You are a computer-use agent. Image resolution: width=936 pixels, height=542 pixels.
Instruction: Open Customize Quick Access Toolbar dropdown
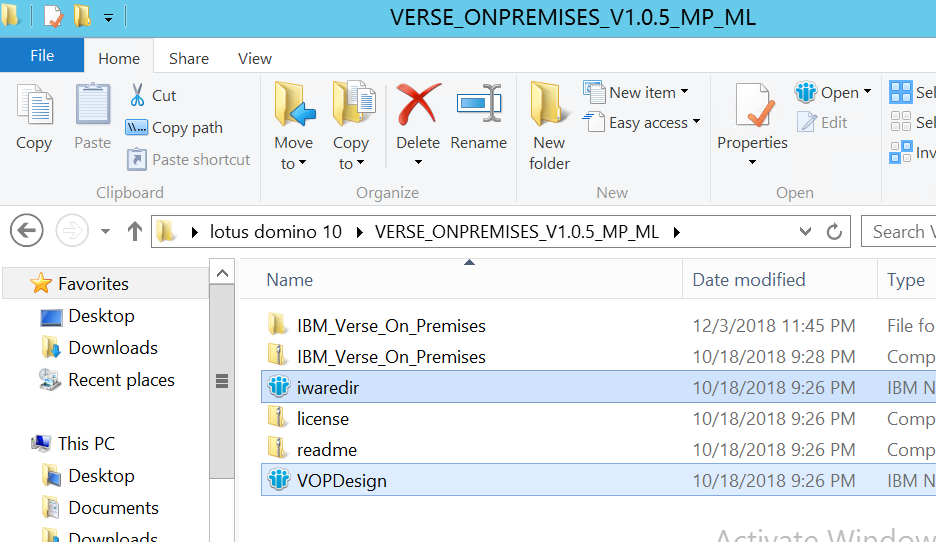[x=108, y=18]
